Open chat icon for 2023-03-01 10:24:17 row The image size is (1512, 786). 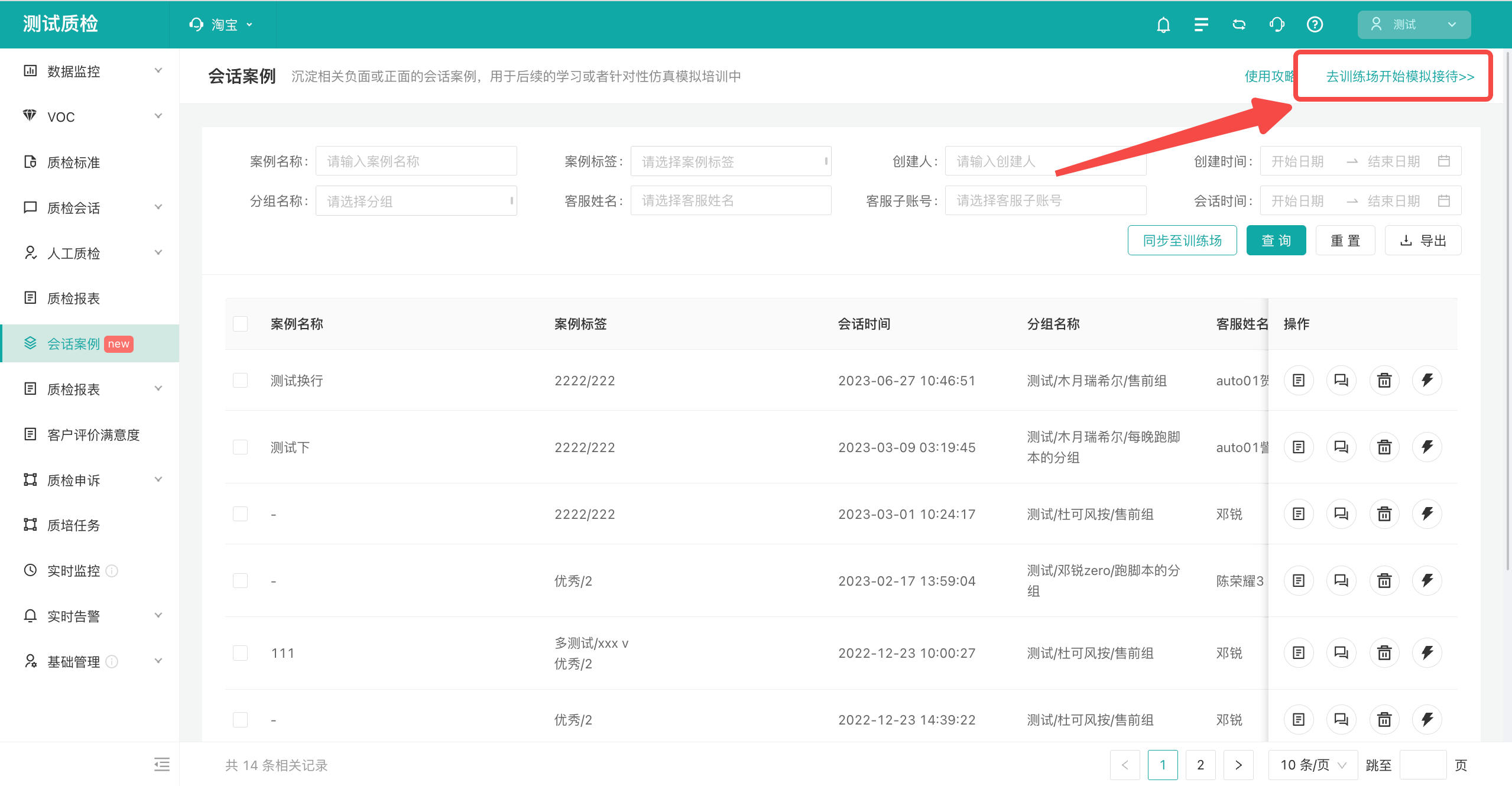point(1341,514)
